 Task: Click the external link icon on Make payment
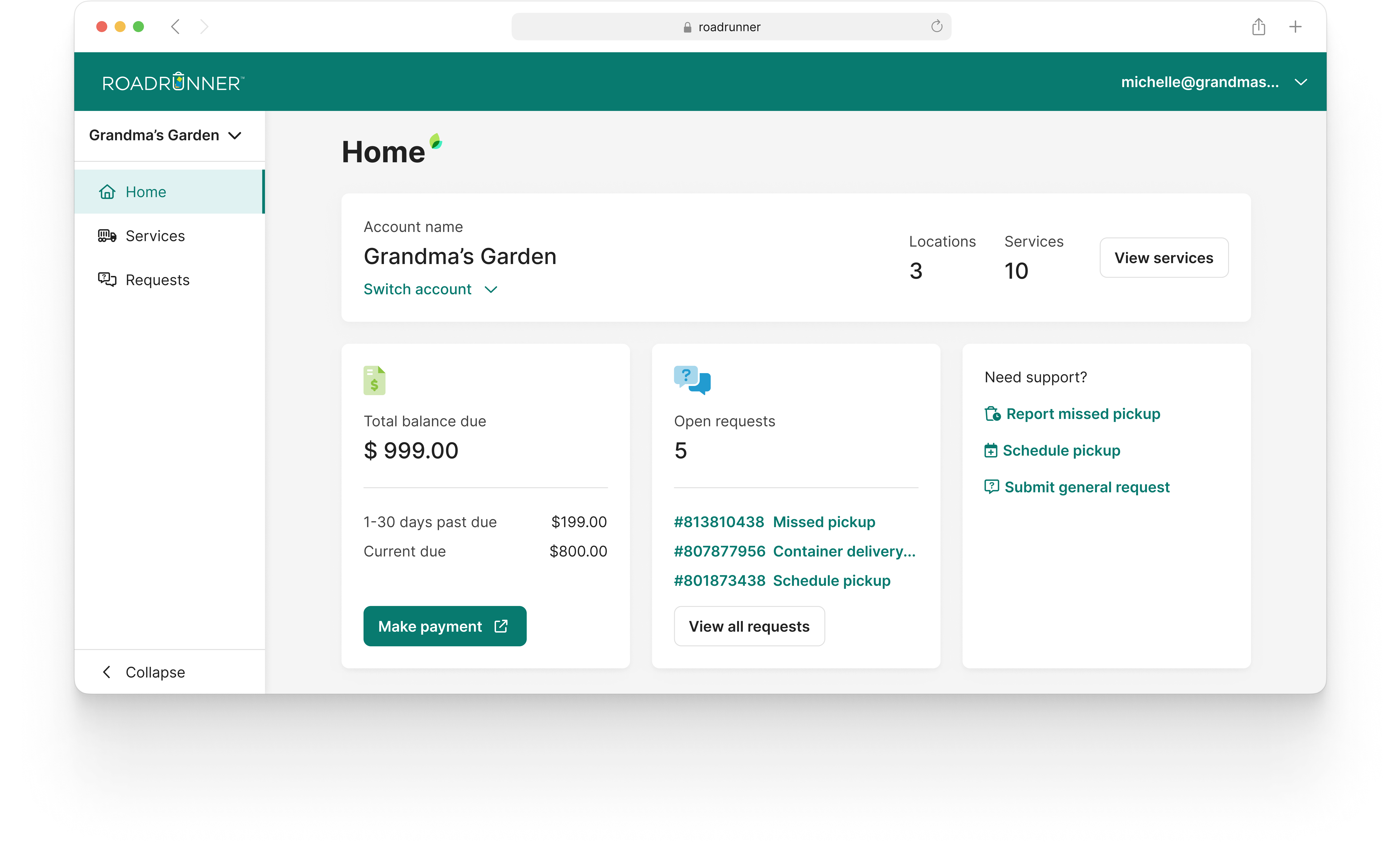(501, 626)
